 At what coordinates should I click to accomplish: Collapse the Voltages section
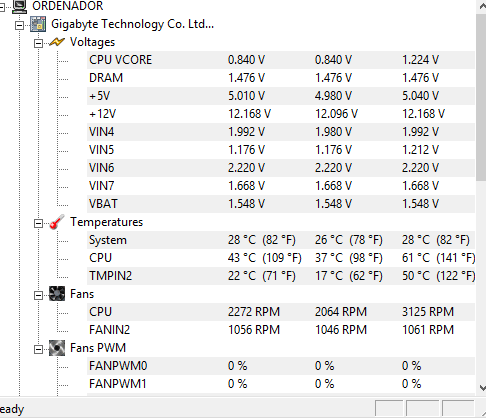click(38, 43)
